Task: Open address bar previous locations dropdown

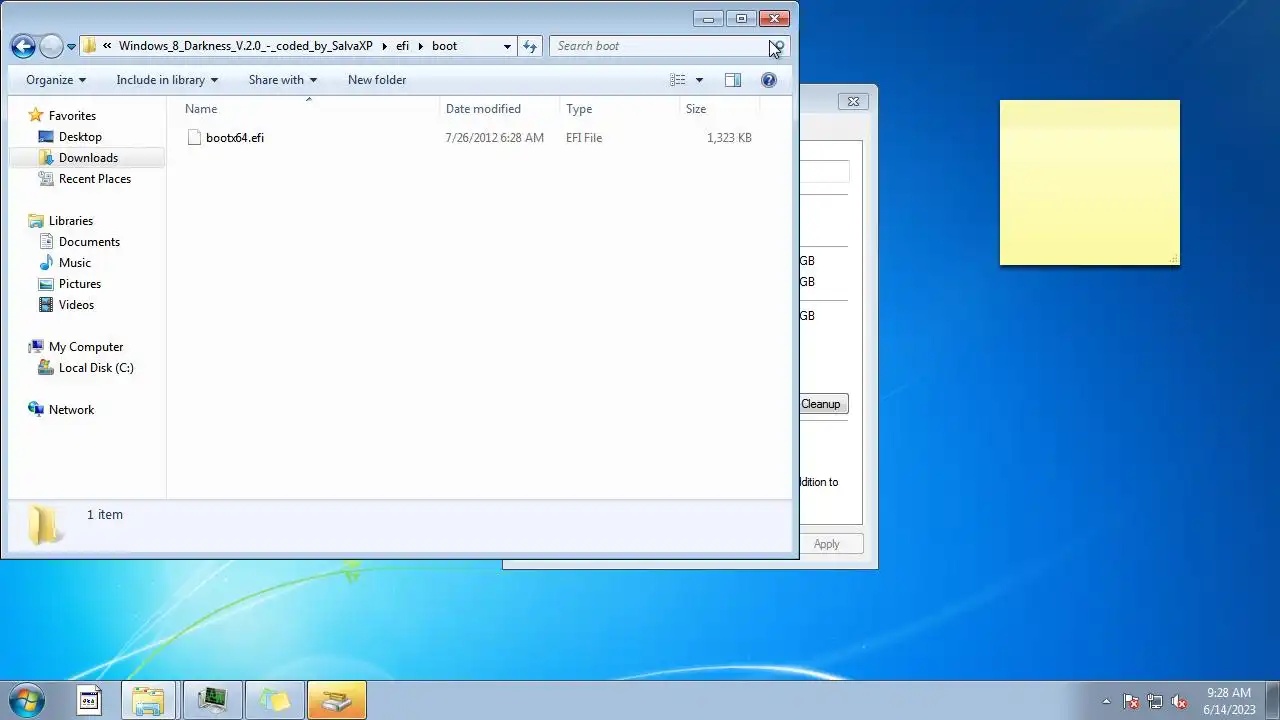Action: [507, 46]
